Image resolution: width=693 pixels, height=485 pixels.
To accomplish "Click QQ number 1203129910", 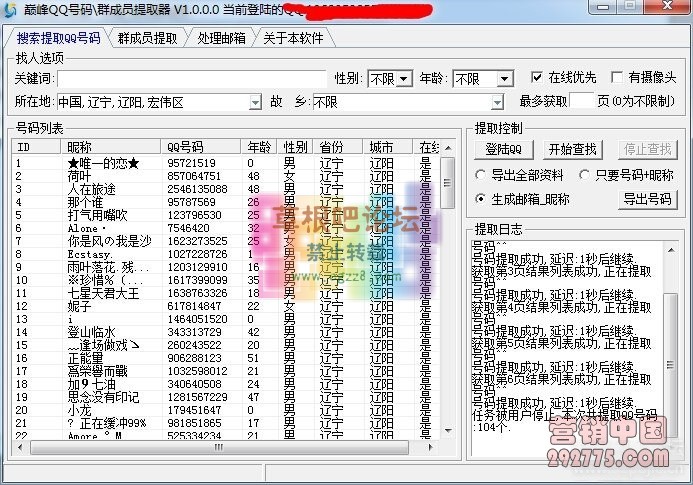I will 197,267.
